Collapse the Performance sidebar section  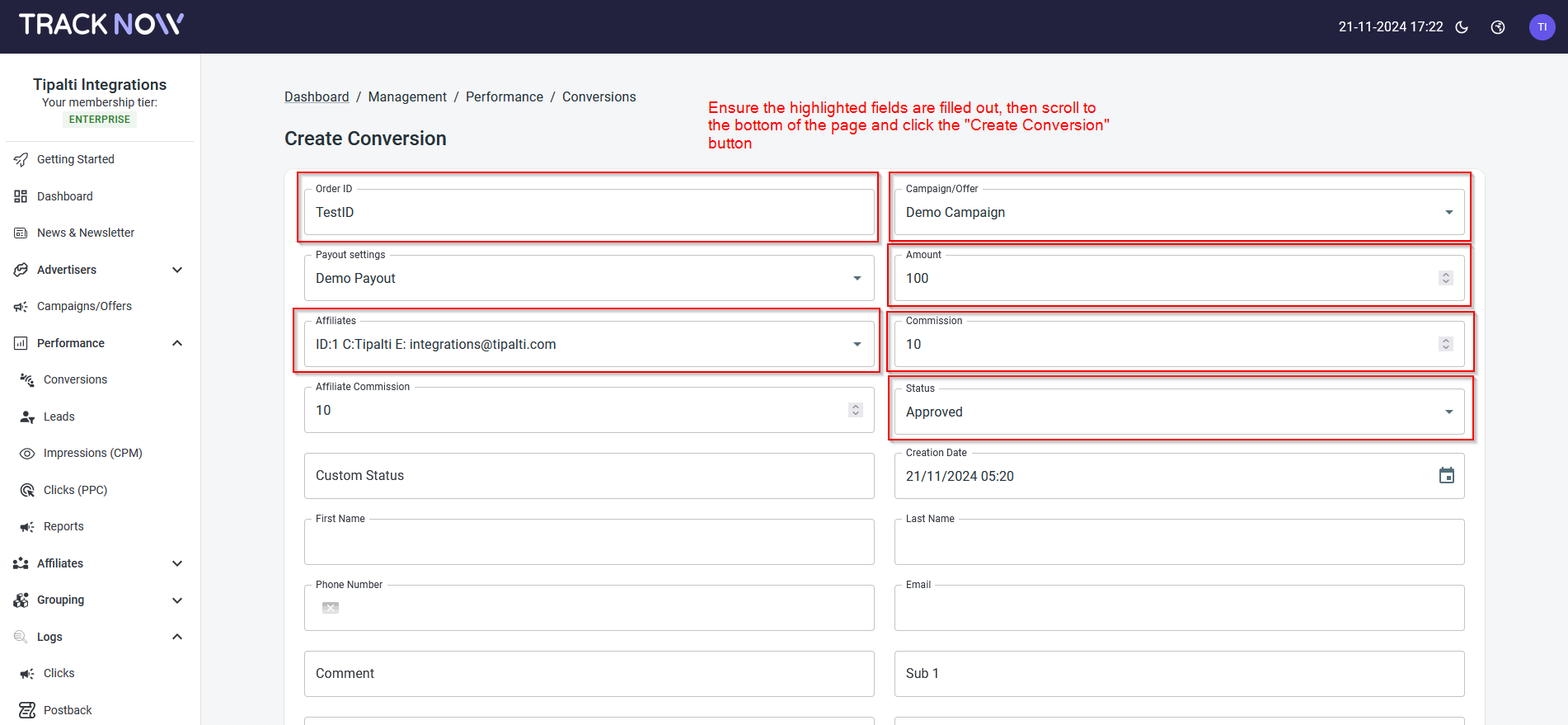tap(176, 343)
